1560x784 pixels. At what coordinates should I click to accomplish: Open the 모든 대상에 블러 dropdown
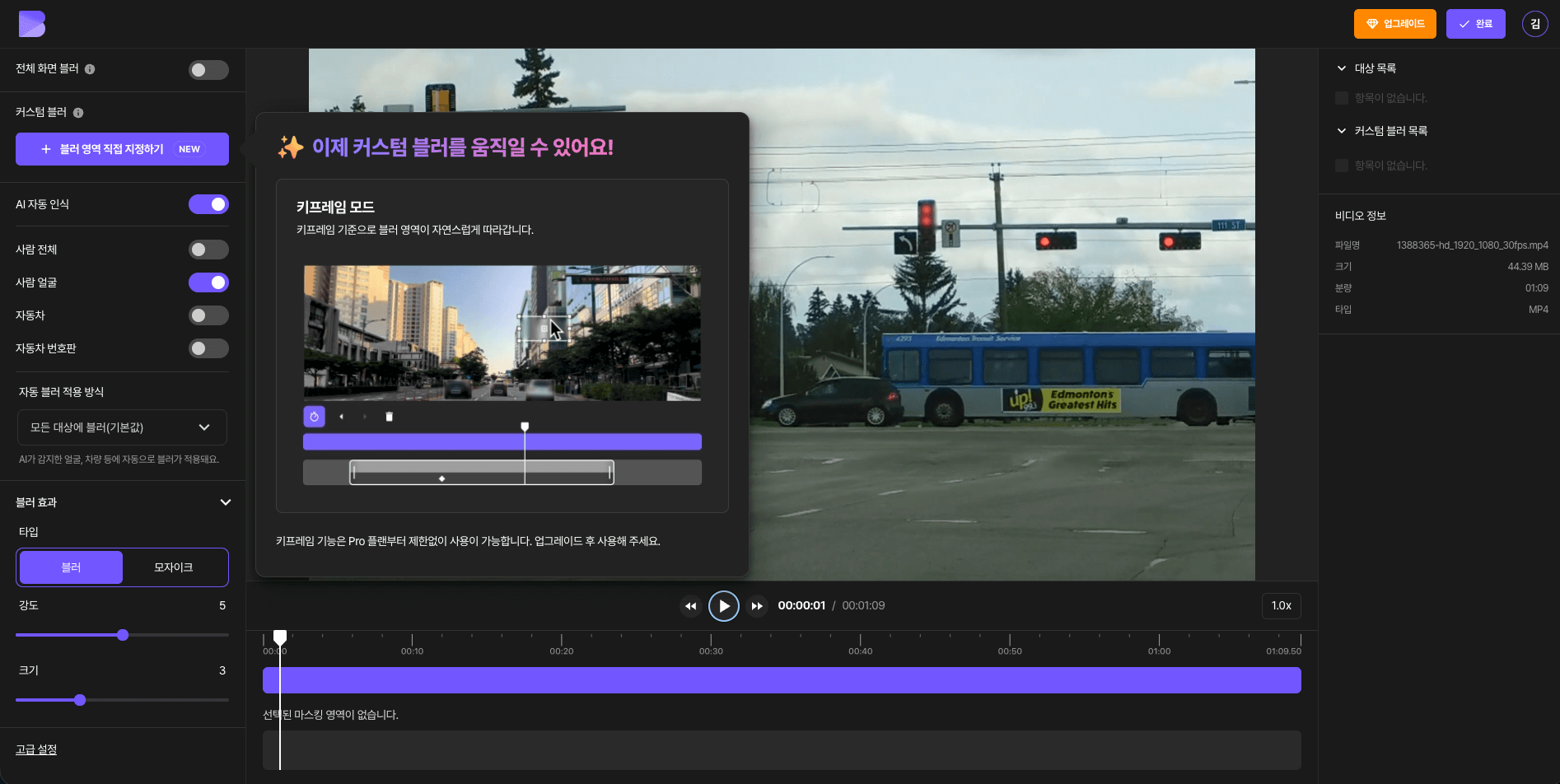[x=122, y=427]
